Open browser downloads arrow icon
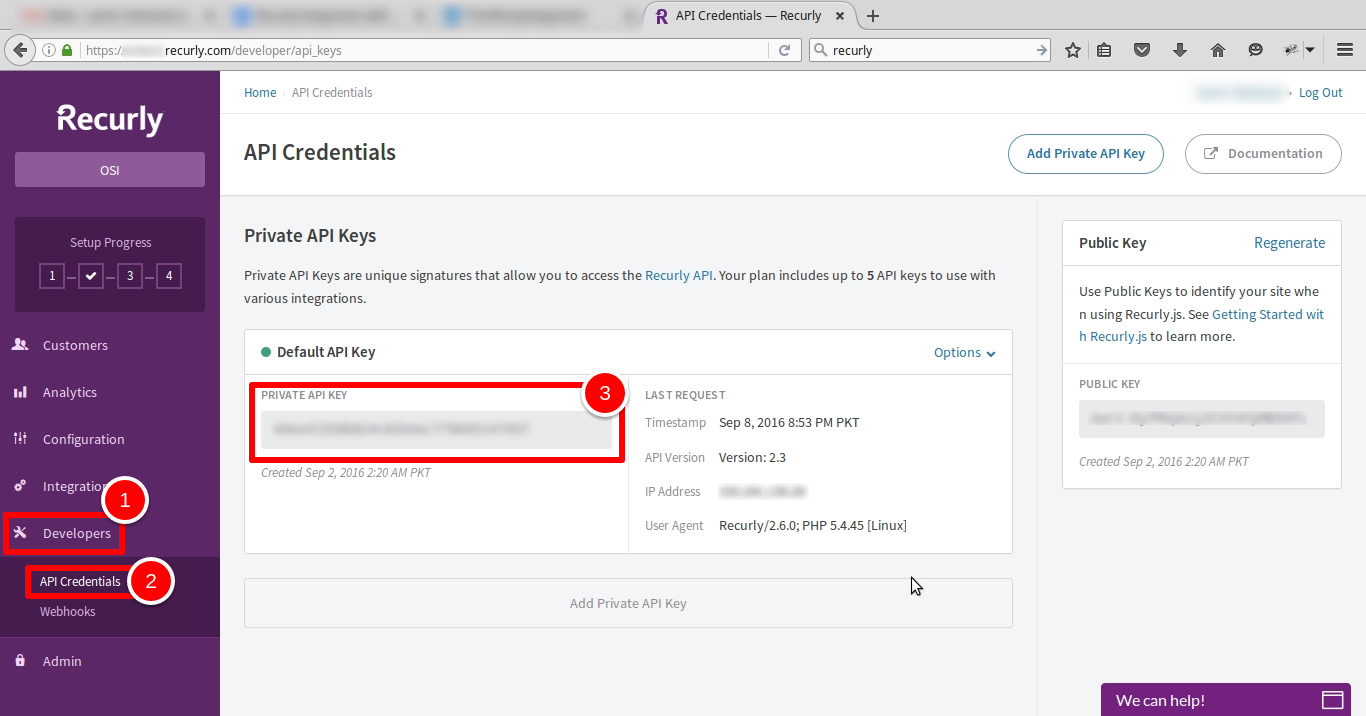Screen dimensions: 1366x716 click(x=1180, y=50)
